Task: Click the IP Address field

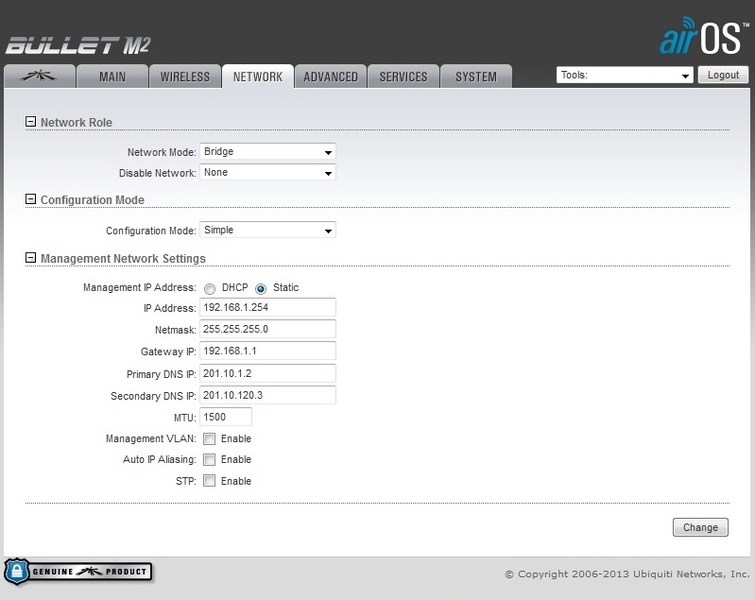Action: (268, 307)
